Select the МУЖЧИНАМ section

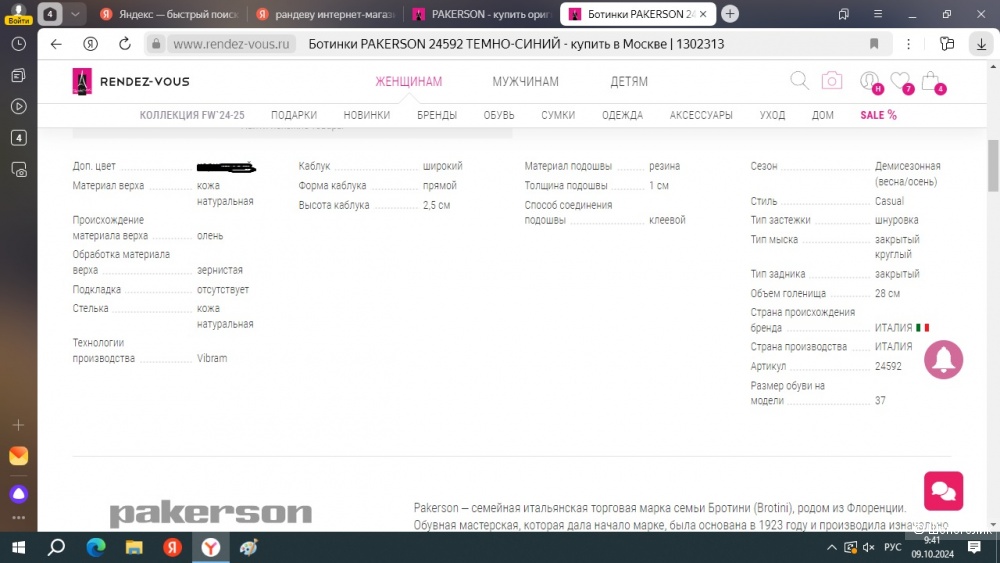tap(525, 82)
